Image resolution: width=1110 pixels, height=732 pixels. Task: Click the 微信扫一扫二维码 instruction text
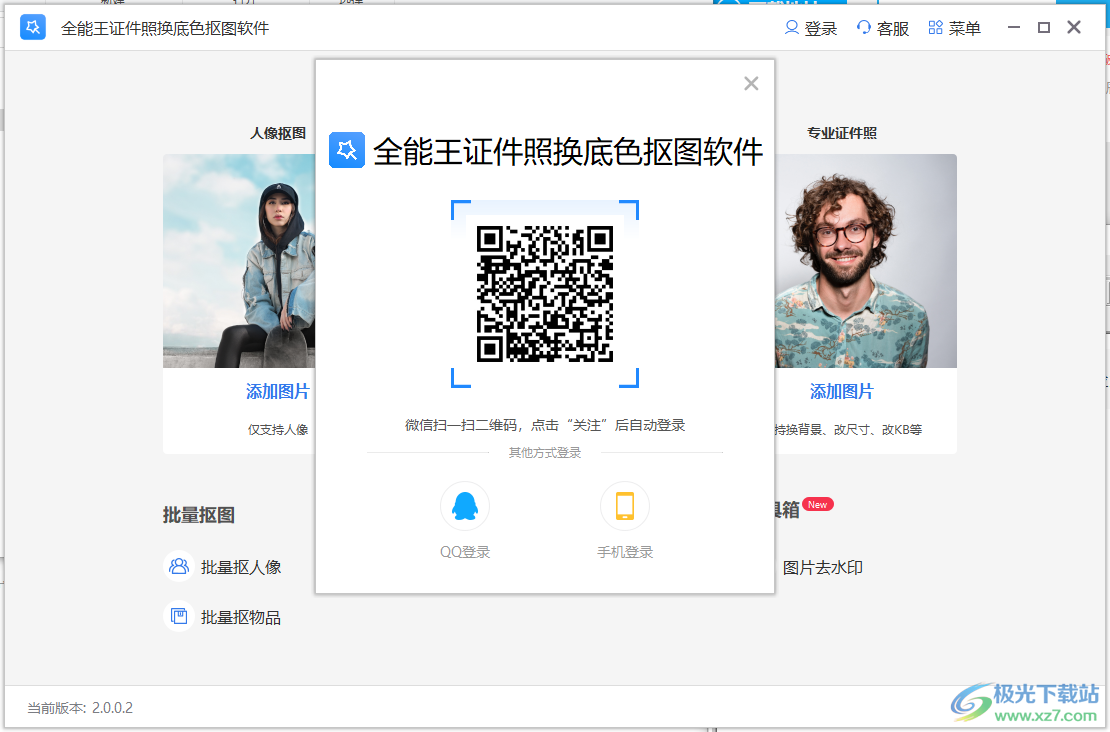point(545,425)
